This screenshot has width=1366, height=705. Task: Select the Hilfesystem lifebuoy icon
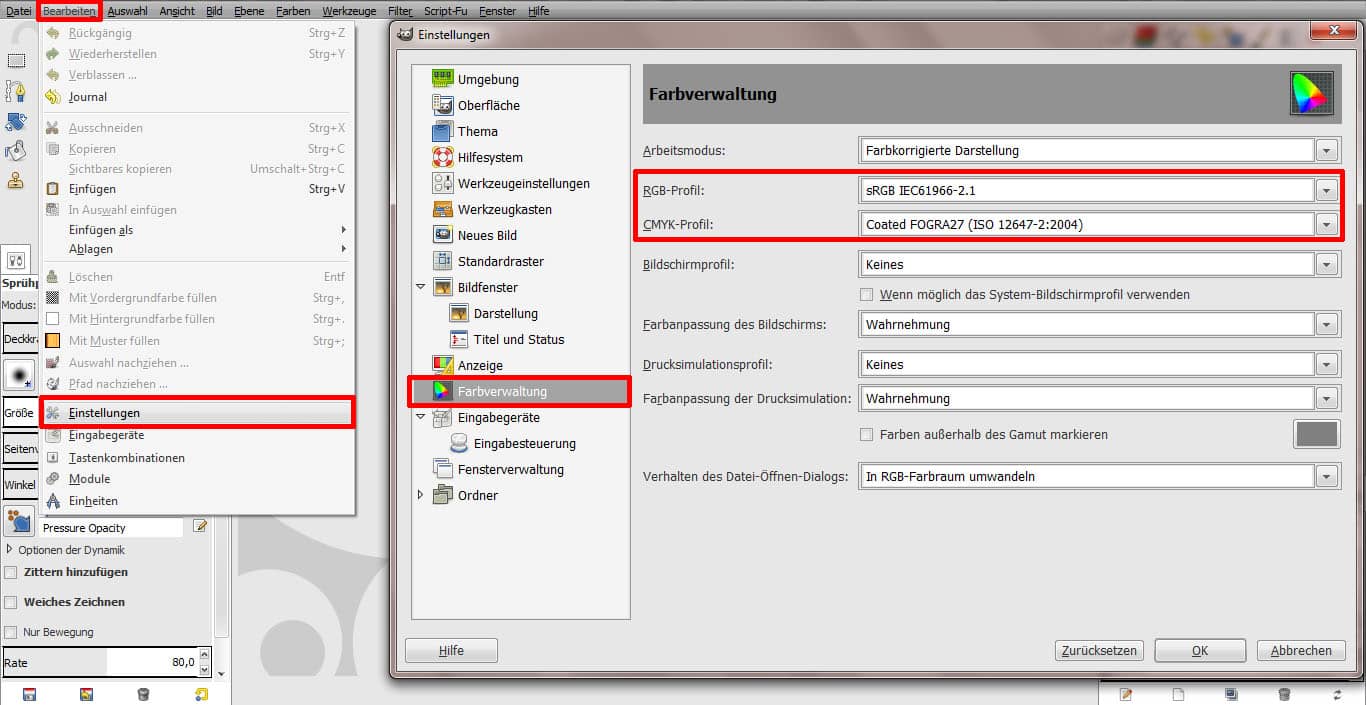442,157
